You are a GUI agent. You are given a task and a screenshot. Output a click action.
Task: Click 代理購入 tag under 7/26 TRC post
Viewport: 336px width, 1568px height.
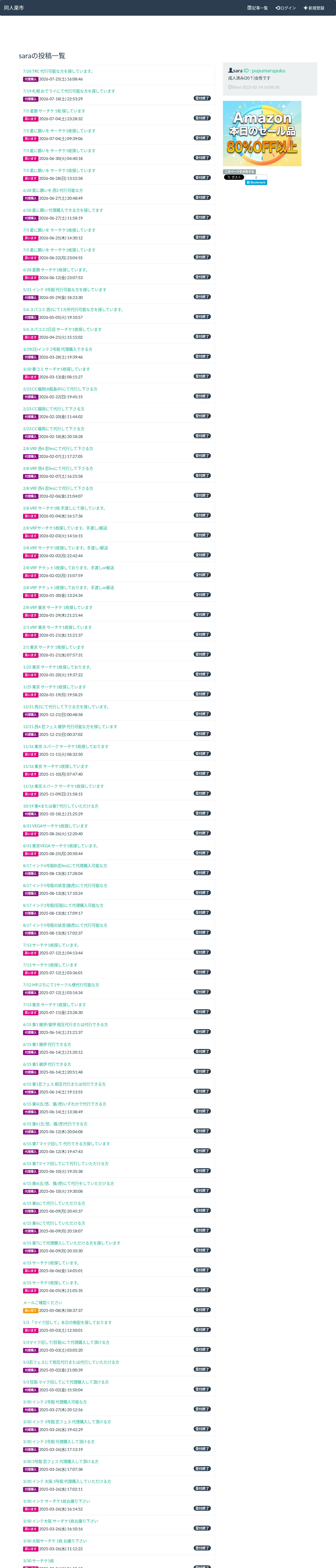point(31,79)
